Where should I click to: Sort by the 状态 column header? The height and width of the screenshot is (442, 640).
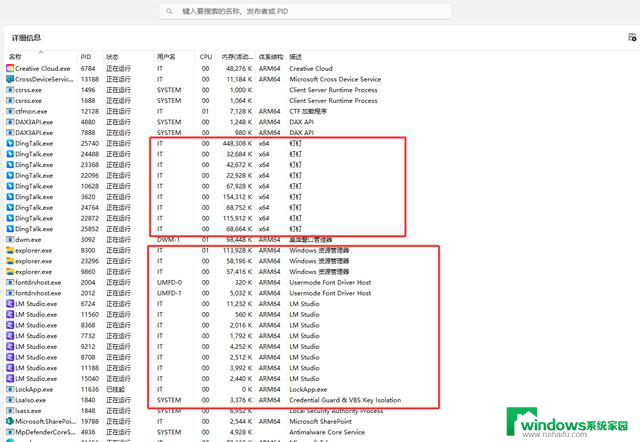pyautogui.click(x=112, y=57)
